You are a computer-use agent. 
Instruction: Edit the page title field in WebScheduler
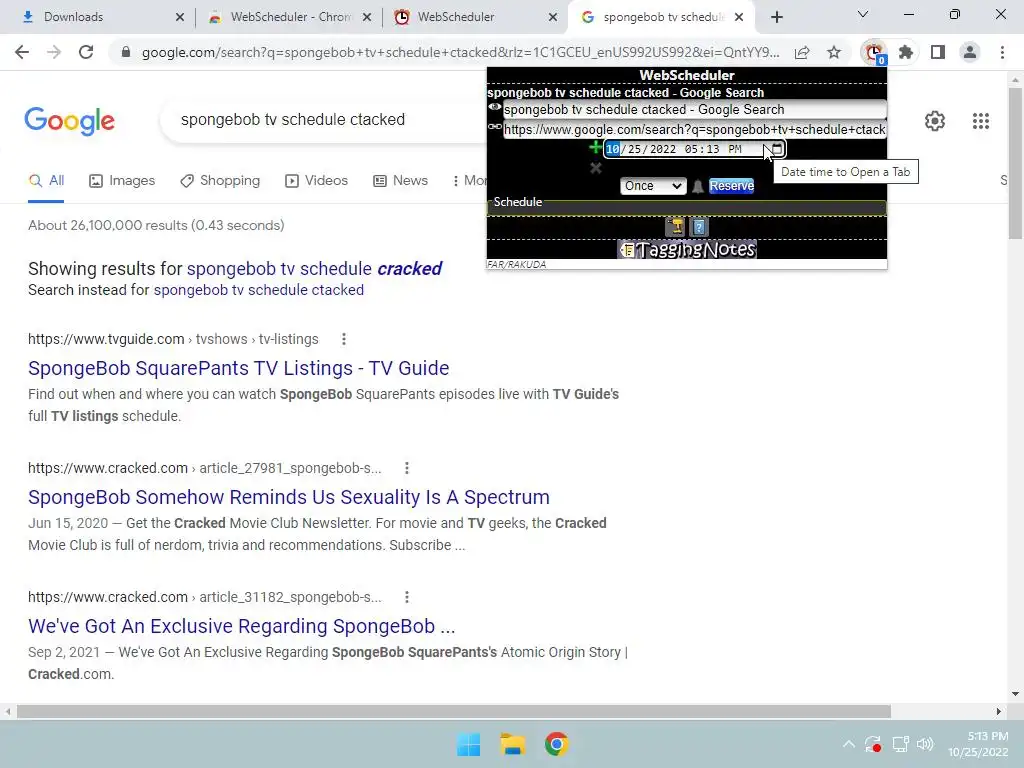click(694, 110)
